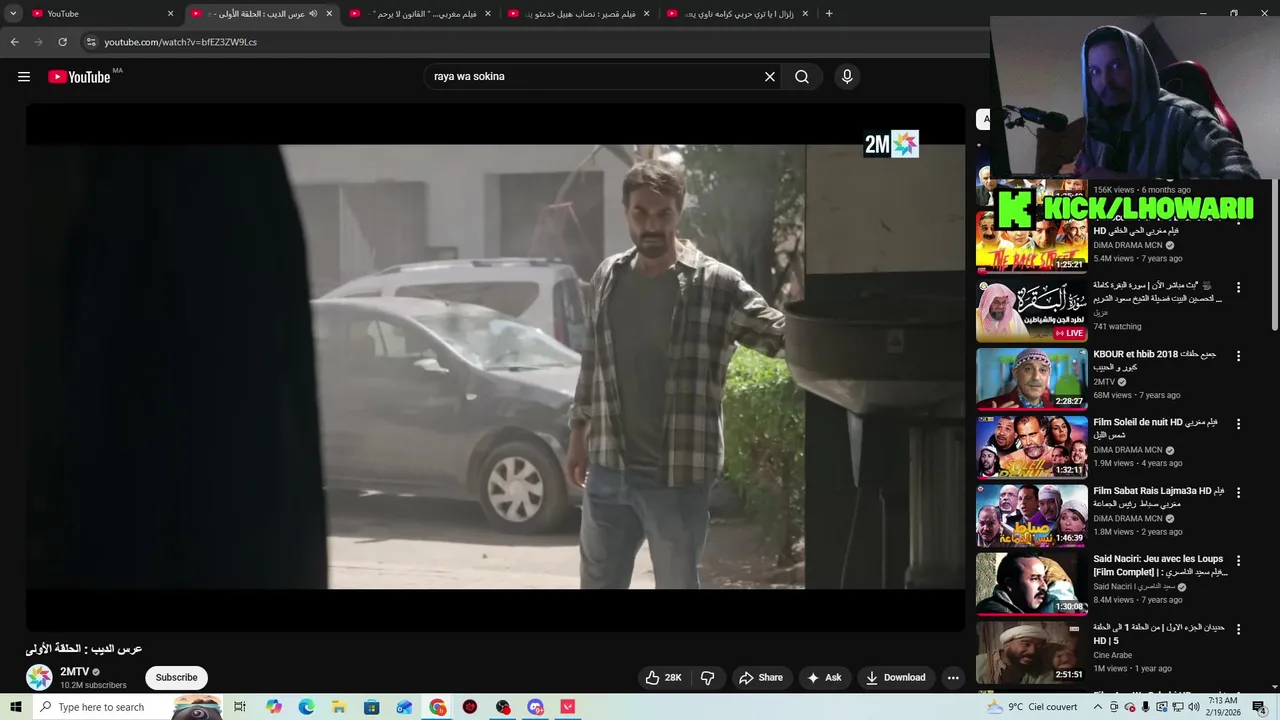Go to YouTube home via logo
This screenshot has height=720, width=1280.
(79, 77)
